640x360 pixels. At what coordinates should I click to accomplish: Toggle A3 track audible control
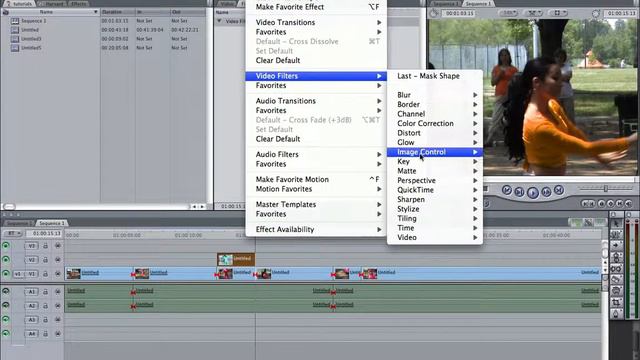[6, 320]
